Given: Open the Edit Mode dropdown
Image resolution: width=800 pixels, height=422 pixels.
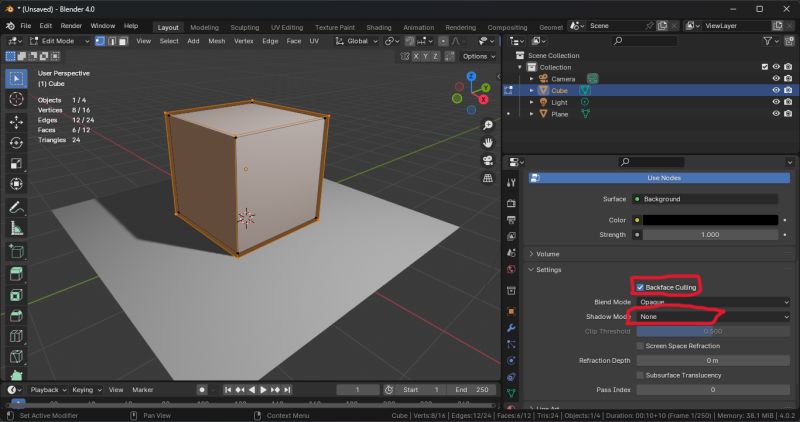Looking at the screenshot, I should coord(59,41).
